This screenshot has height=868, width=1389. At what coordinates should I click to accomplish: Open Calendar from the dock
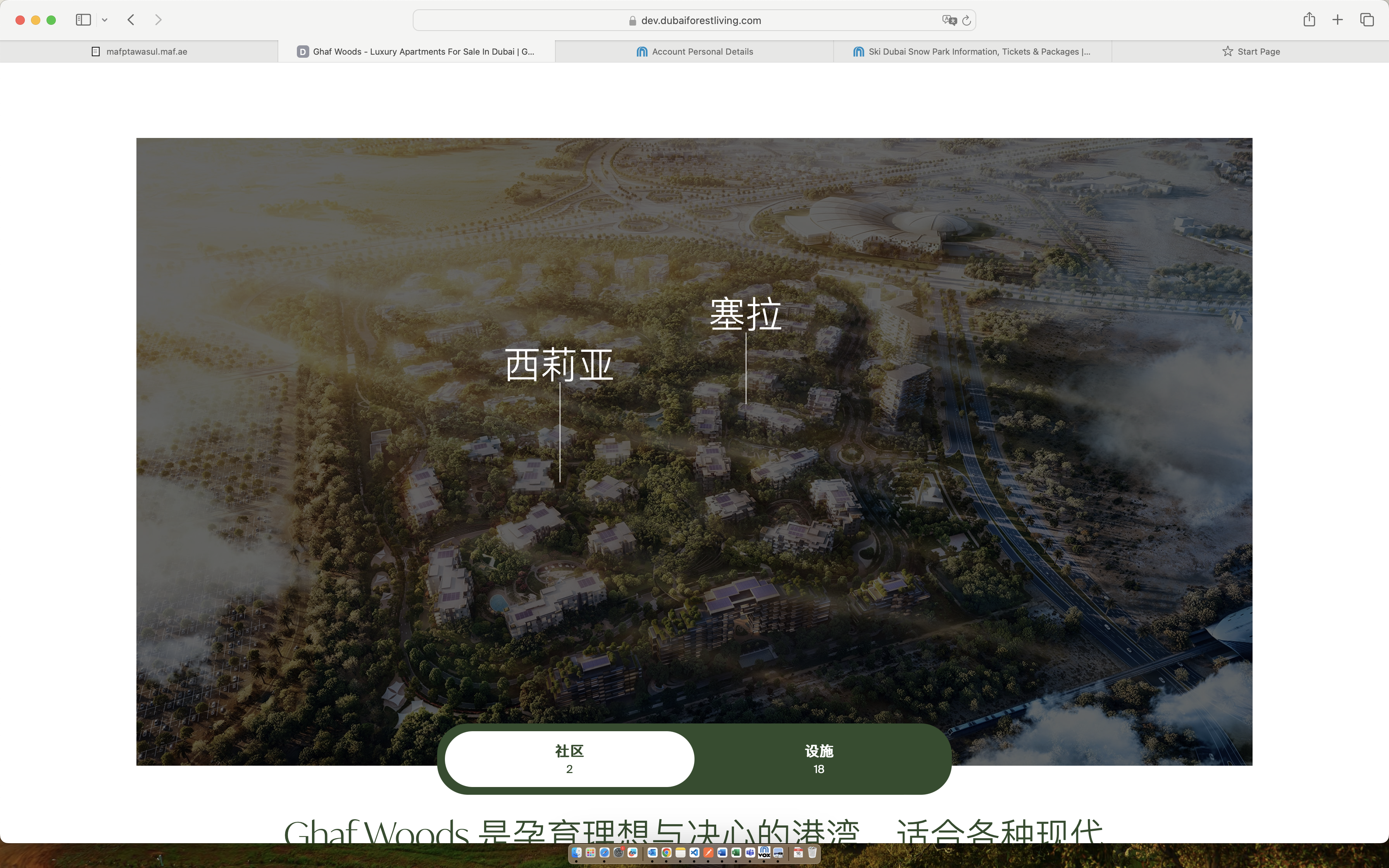(x=798, y=852)
